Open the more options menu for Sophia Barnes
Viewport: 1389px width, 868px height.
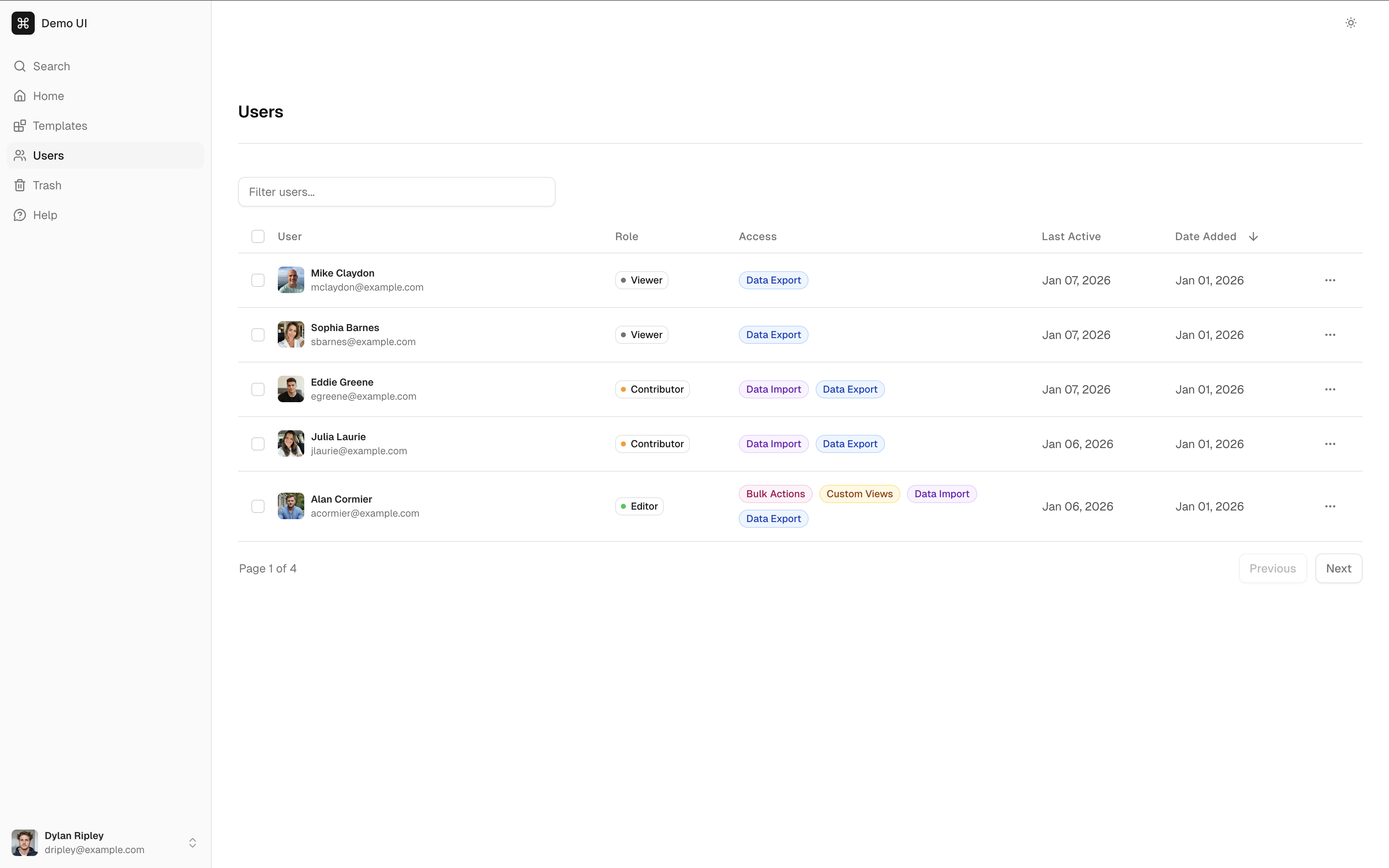[x=1330, y=335]
